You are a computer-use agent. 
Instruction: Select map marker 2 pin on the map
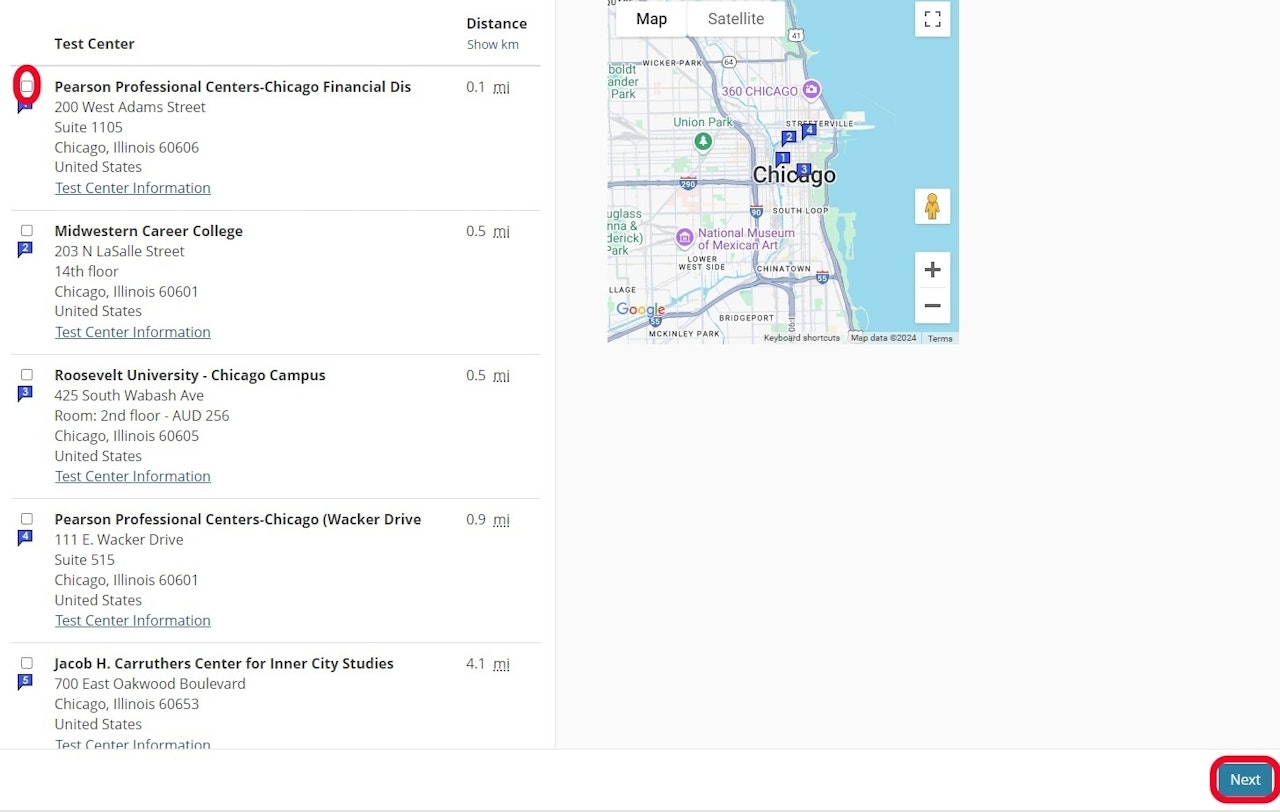coord(789,138)
